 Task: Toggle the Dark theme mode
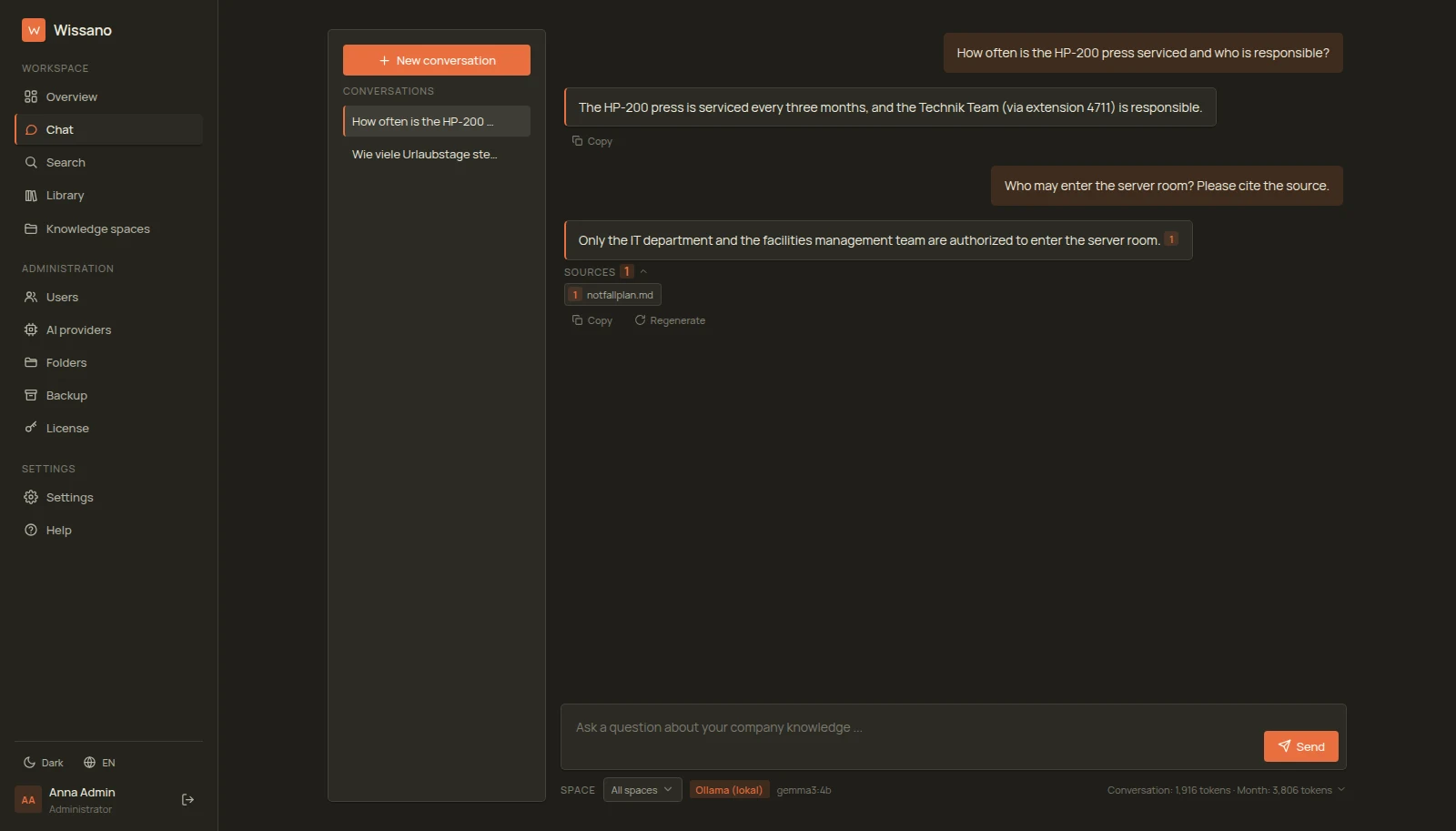[x=44, y=763]
